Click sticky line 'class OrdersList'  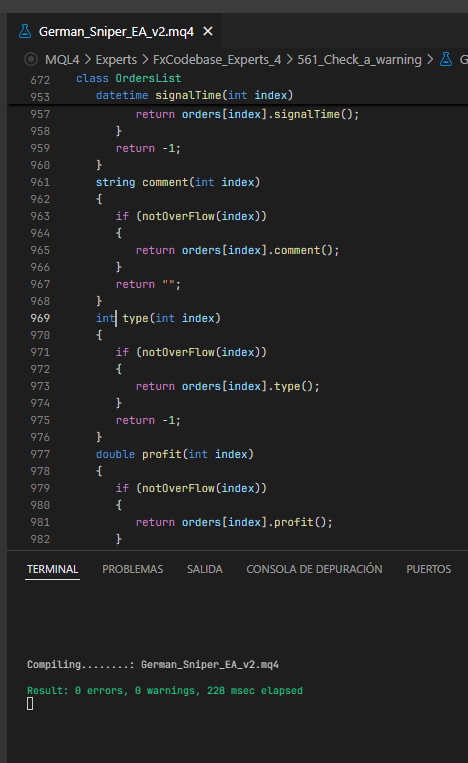coord(128,78)
